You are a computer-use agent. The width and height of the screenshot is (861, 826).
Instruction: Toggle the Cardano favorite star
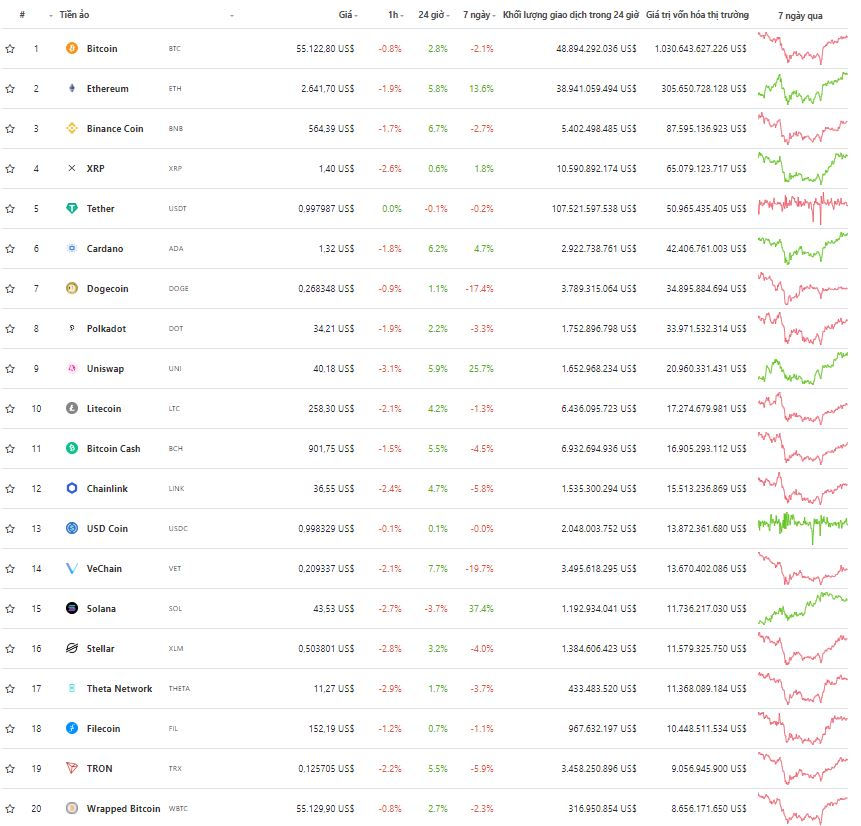10,249
